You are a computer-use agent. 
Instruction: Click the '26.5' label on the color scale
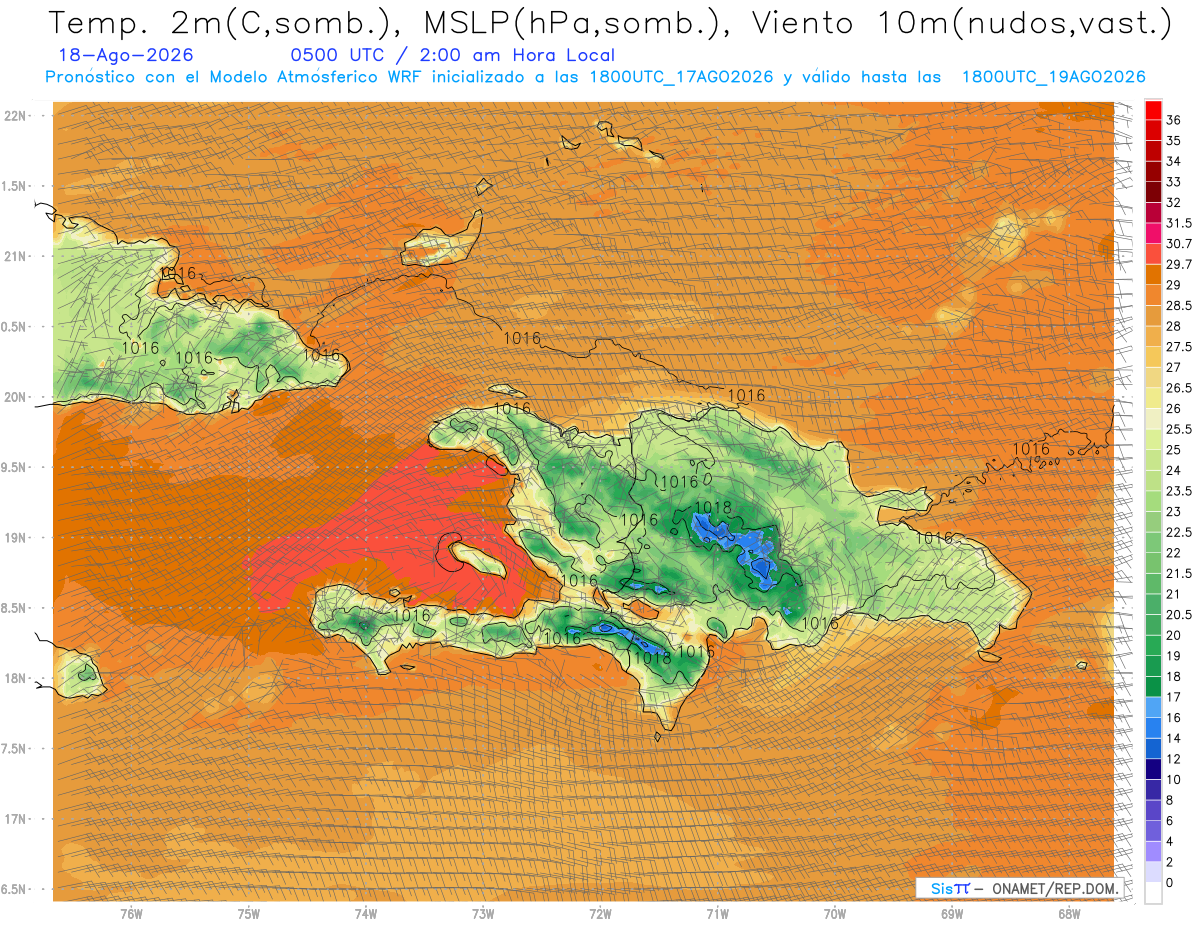(x=1179, y=388)
